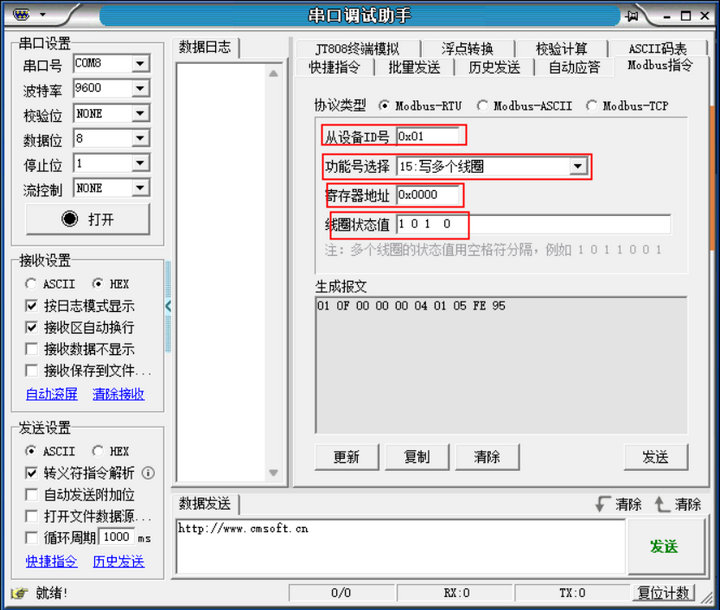Screen dimensions: 720x610
Task: Switch to 历史发送 tab
Action: (494, 68)
